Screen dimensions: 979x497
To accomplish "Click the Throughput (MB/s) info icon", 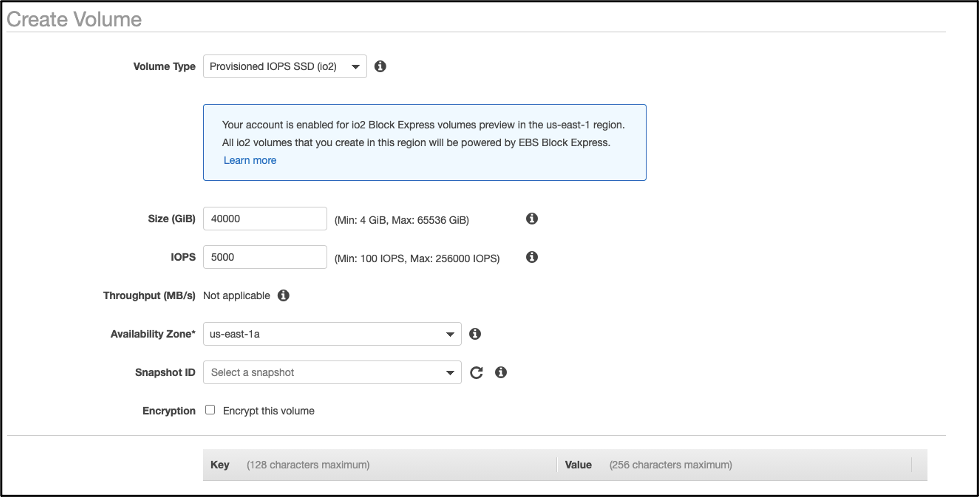I will click(284, 296).
